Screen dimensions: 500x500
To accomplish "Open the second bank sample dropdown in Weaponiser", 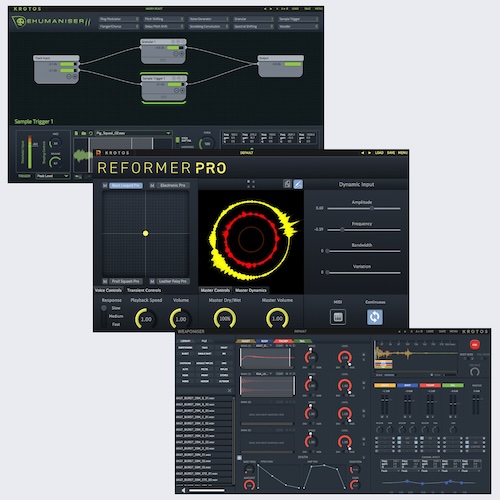I will coord(263,374).
